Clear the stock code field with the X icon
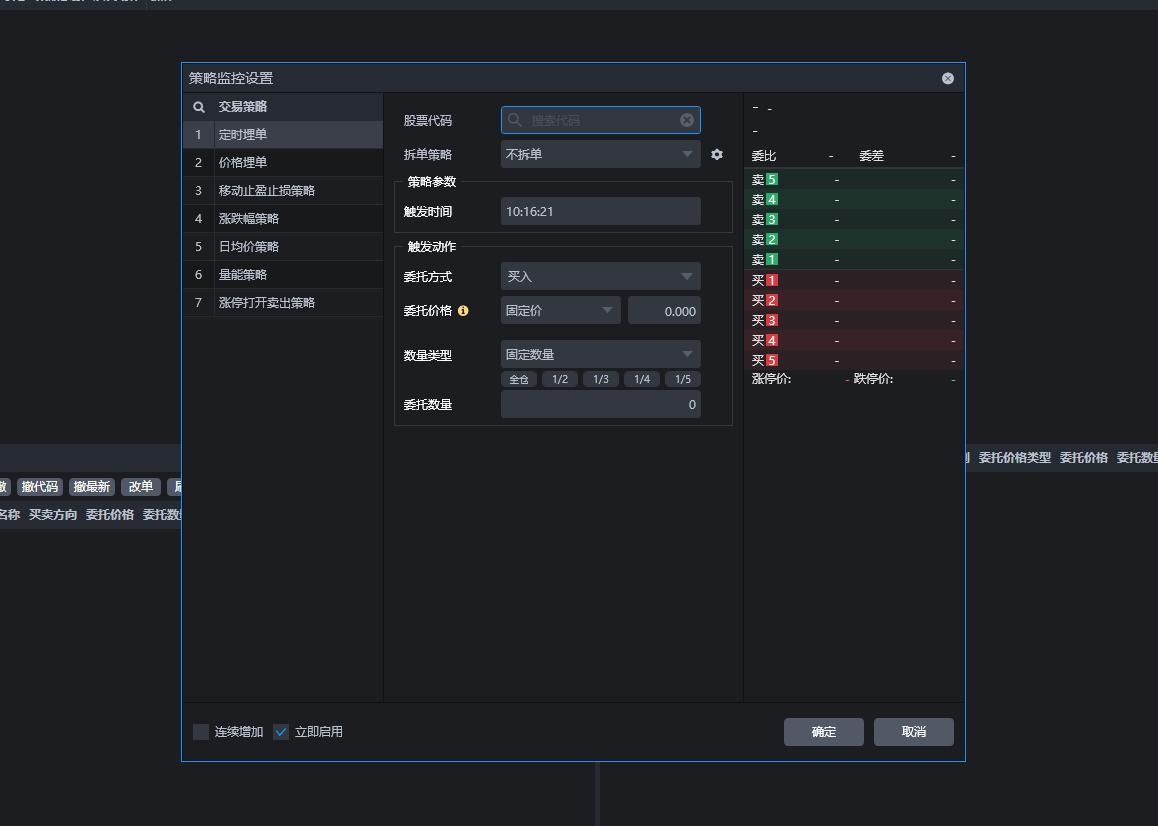Screen dimensions: 1158x826 (x=686, y=119)
